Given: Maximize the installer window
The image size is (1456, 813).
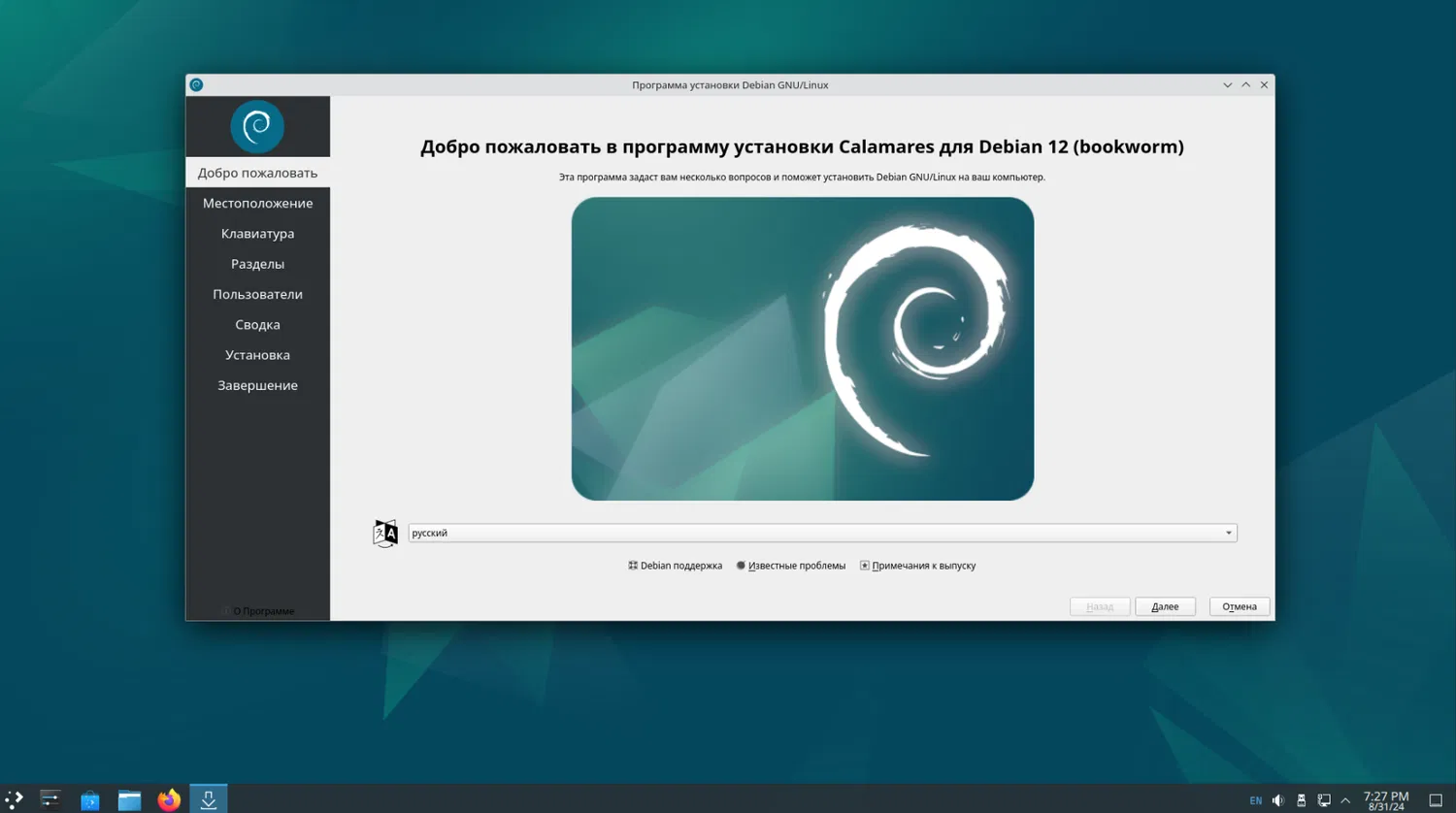Looking at the screenshot, I should pos(1246,85).
